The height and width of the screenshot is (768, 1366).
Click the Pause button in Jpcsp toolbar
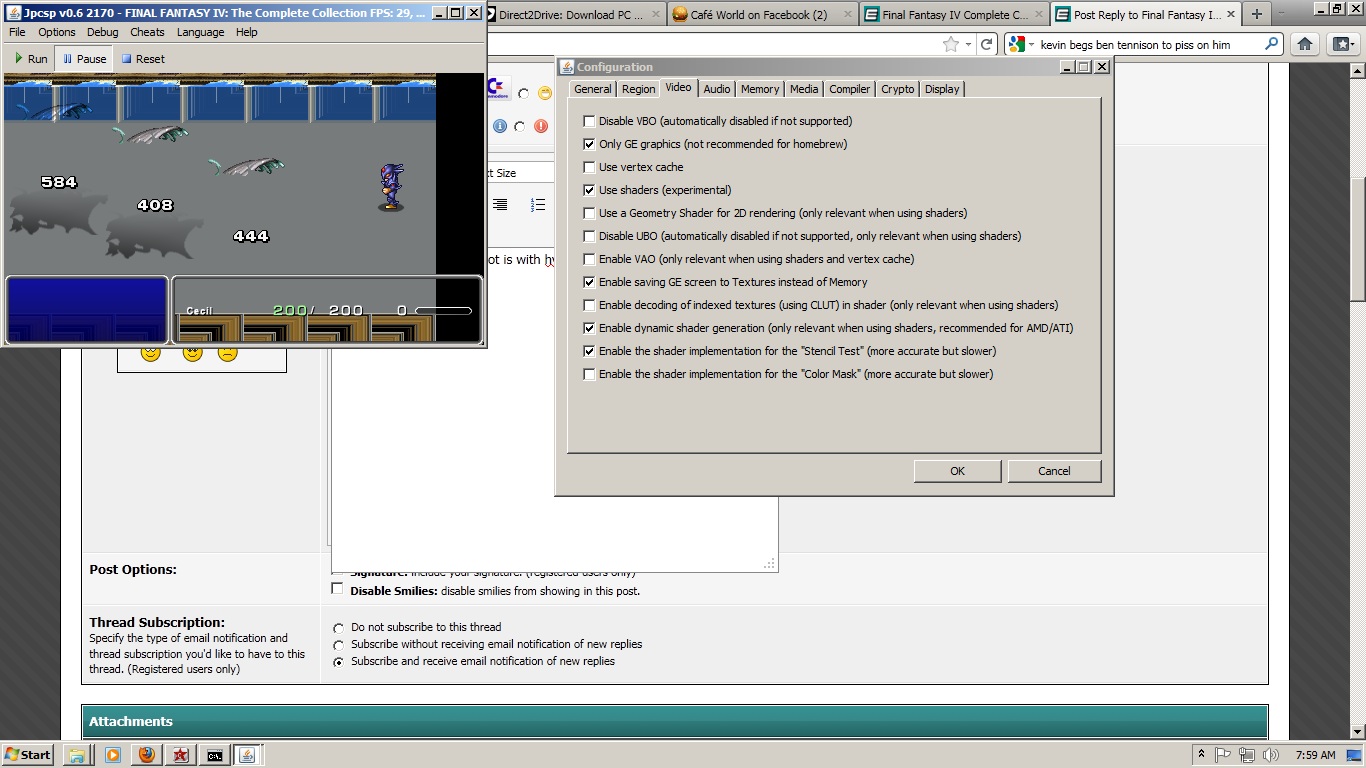tap(84, 59)
